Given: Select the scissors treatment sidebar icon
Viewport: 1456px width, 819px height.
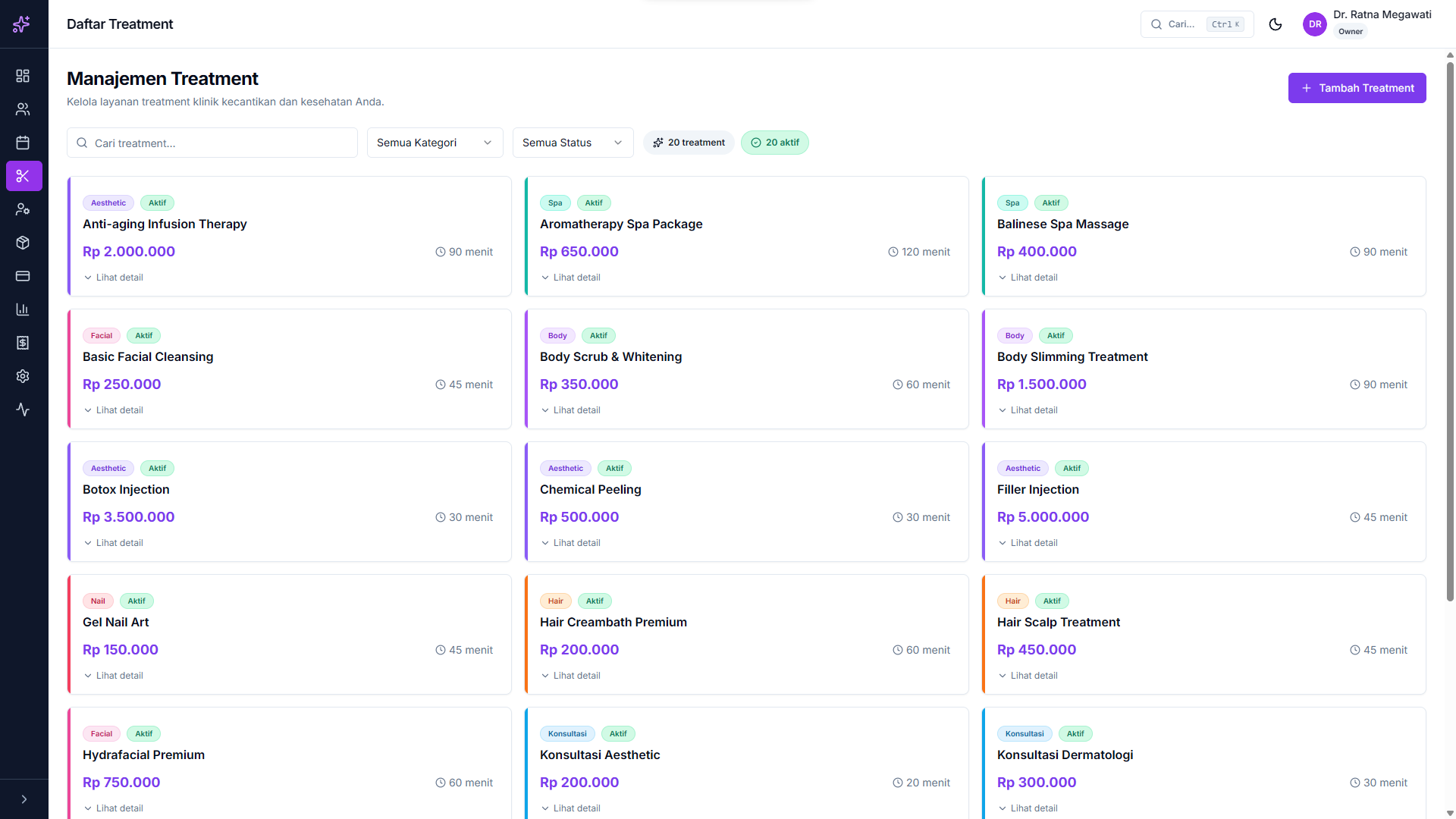Looking at the screenshot, I should click(x=24, y=176).
